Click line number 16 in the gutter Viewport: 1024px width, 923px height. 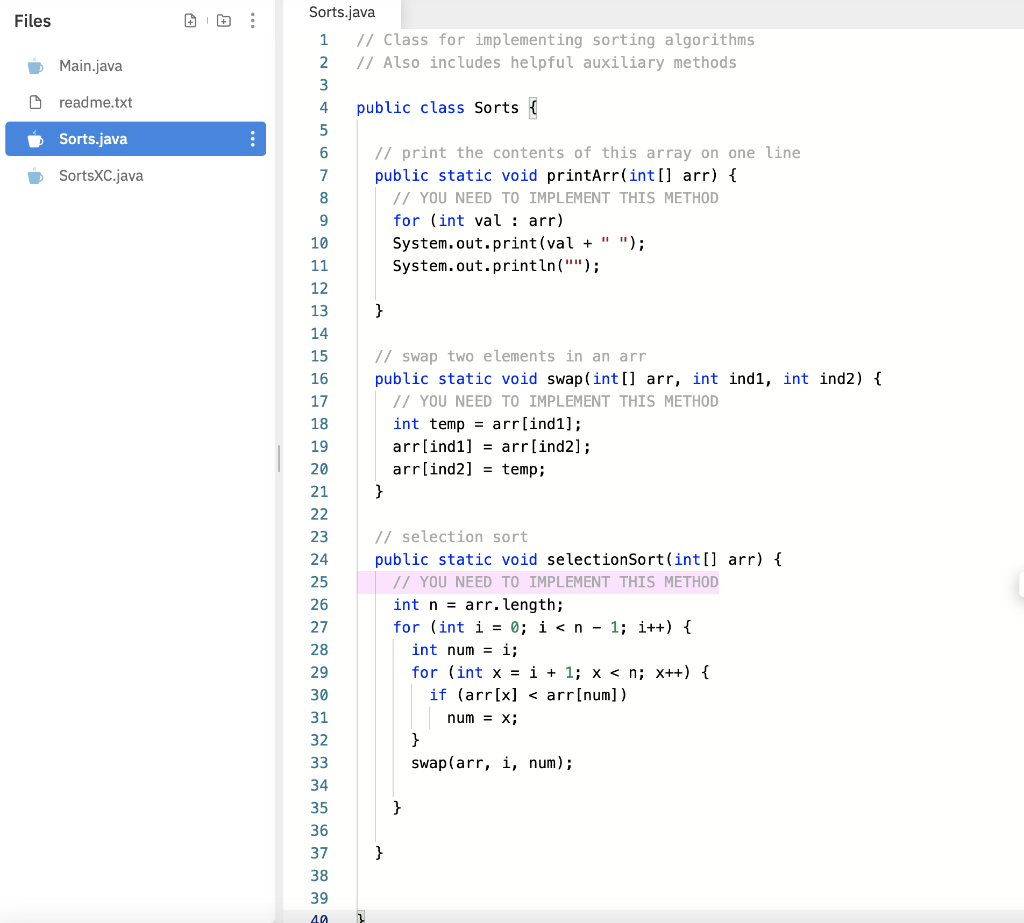click(x=319, y=379)
